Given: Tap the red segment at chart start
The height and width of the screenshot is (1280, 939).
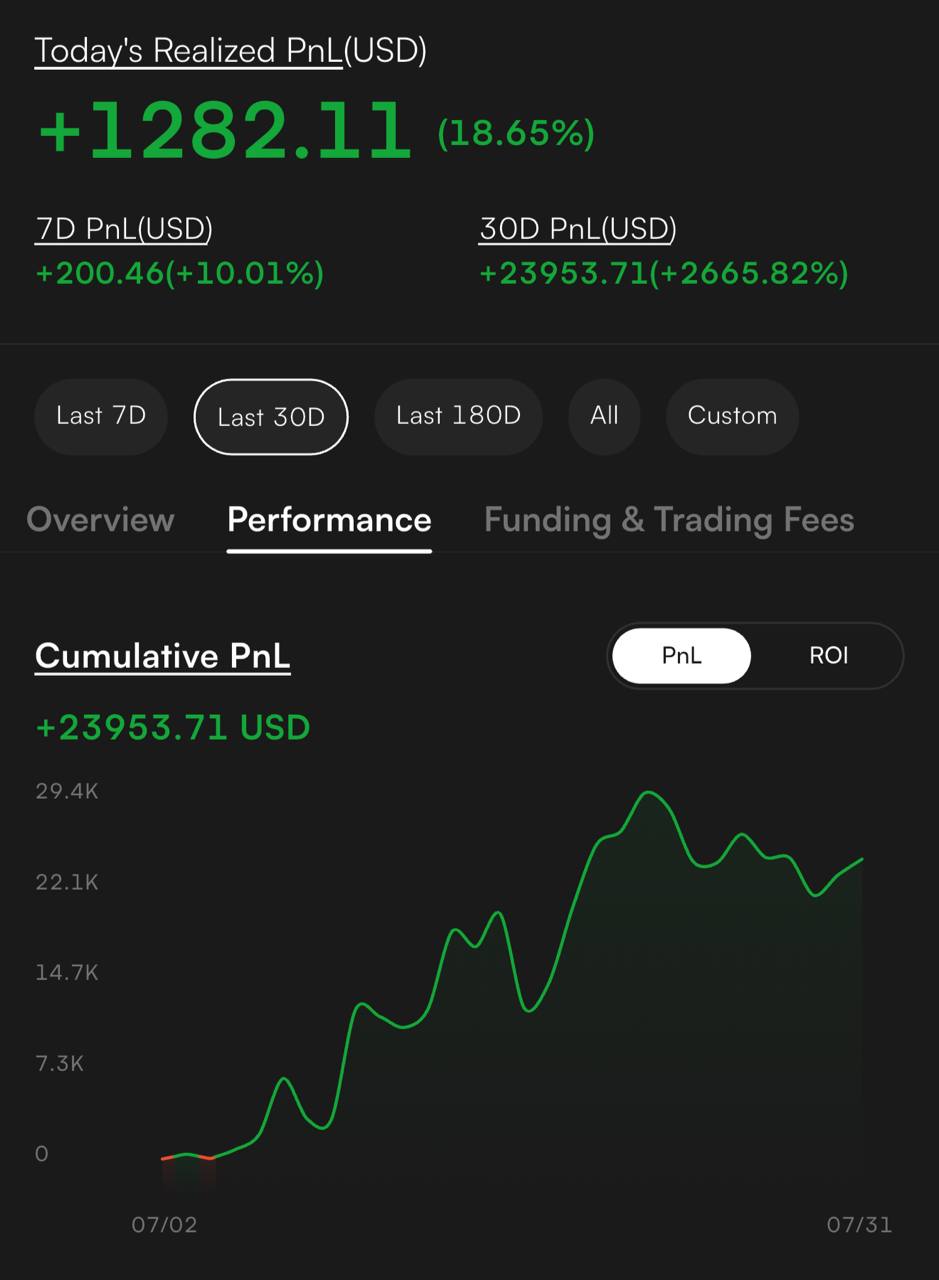Looking at the screenshot, I should point(188,1157).
